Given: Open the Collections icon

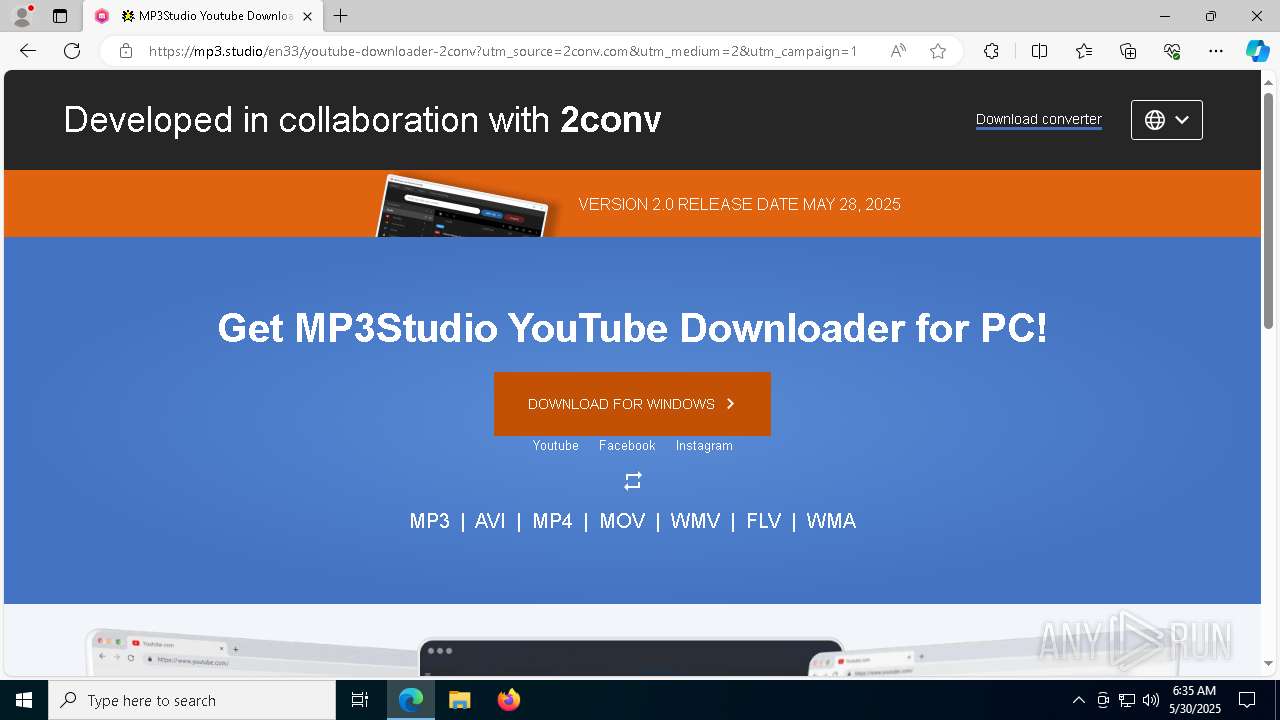Looking at the screenshot, I should [x=1128, y=51].
